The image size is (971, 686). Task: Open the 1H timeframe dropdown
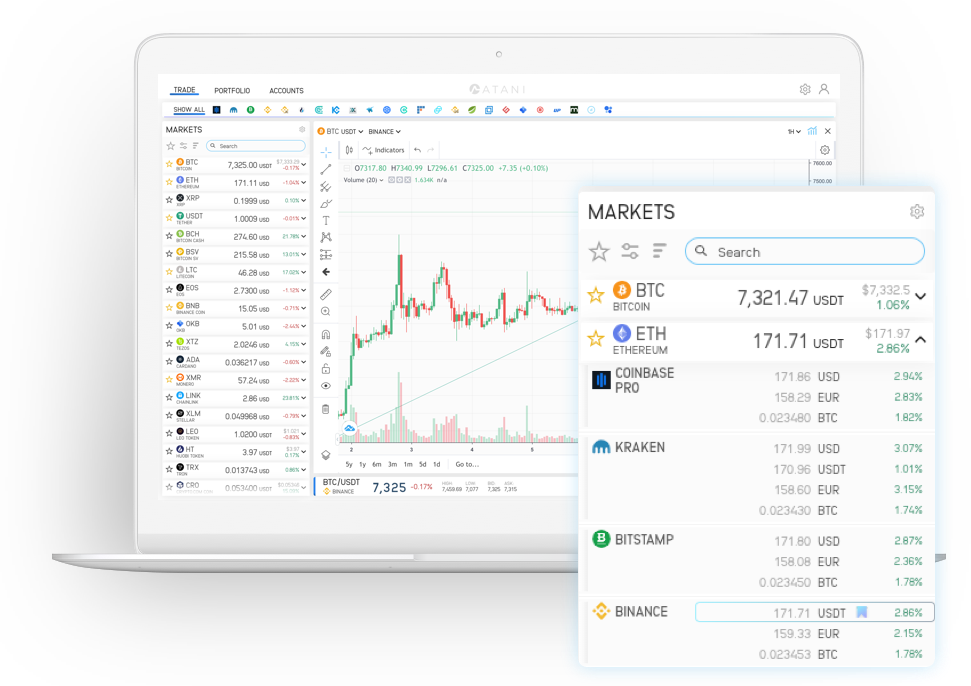[794, 131]
